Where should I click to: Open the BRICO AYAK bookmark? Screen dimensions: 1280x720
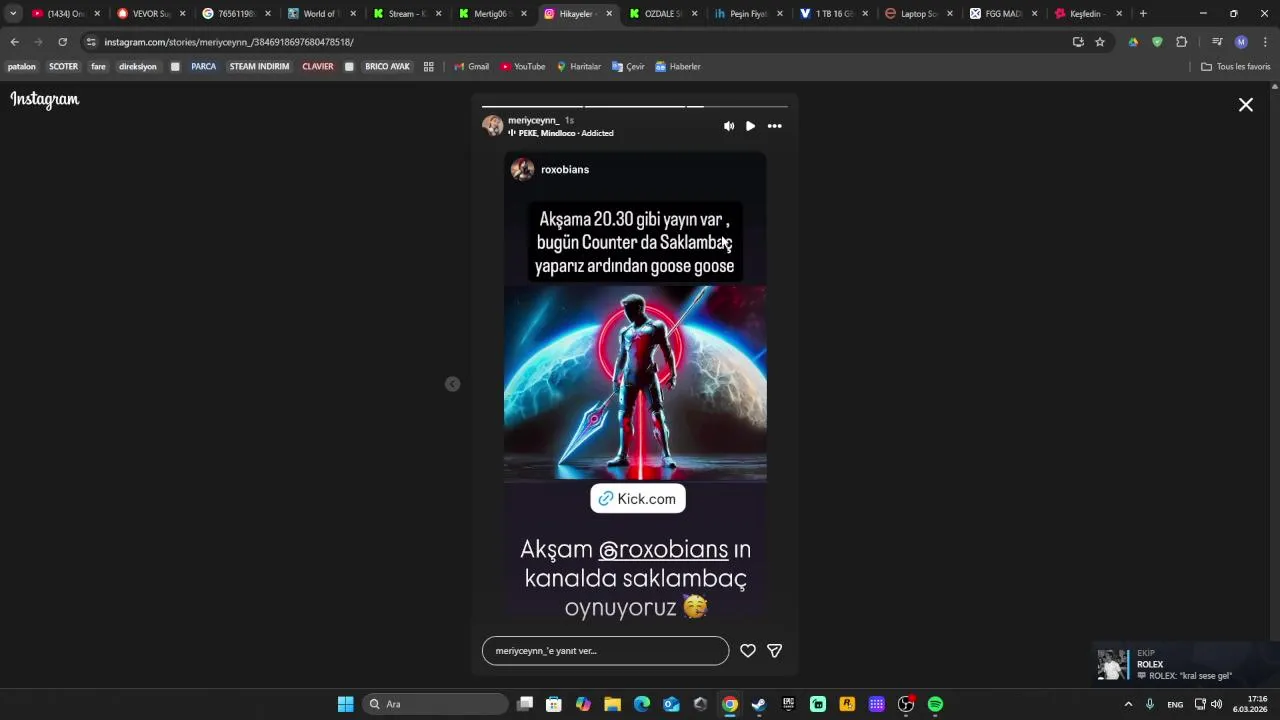point(387,67)
